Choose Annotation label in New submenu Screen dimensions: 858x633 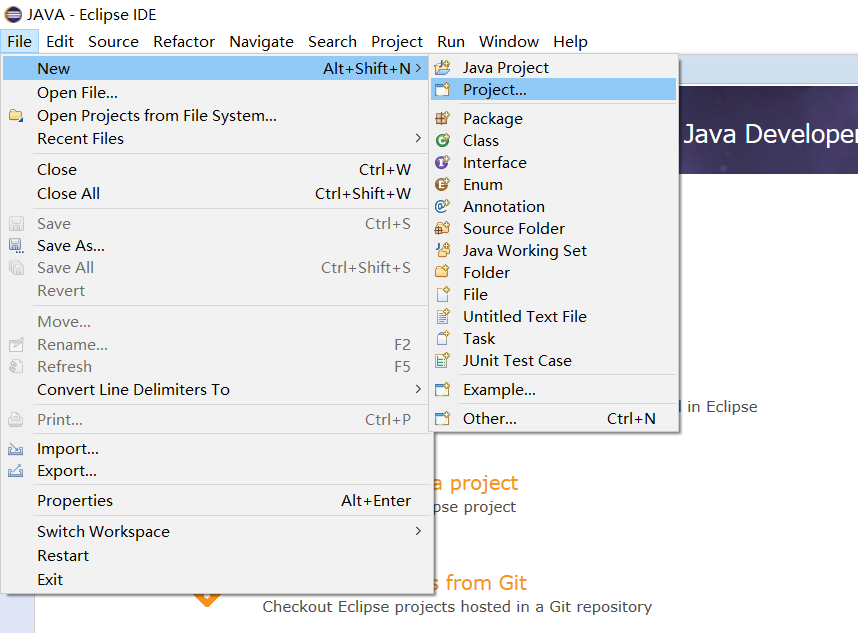point(503,206)
